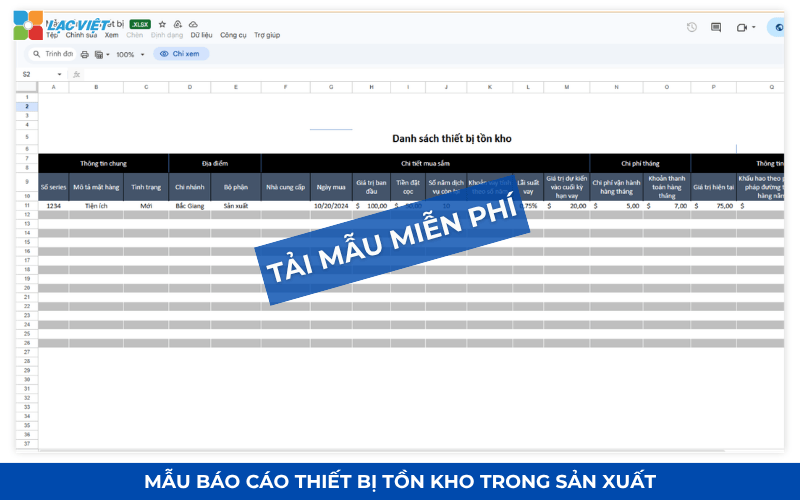The width and height of the screenshot is (800, 500).
Task: Expand the name box dropdown arrow
Action: pos(59,74)
